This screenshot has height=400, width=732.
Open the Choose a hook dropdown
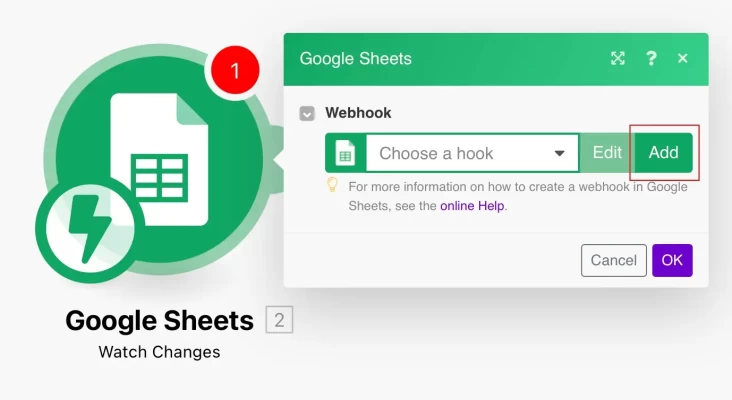point(472,153)
